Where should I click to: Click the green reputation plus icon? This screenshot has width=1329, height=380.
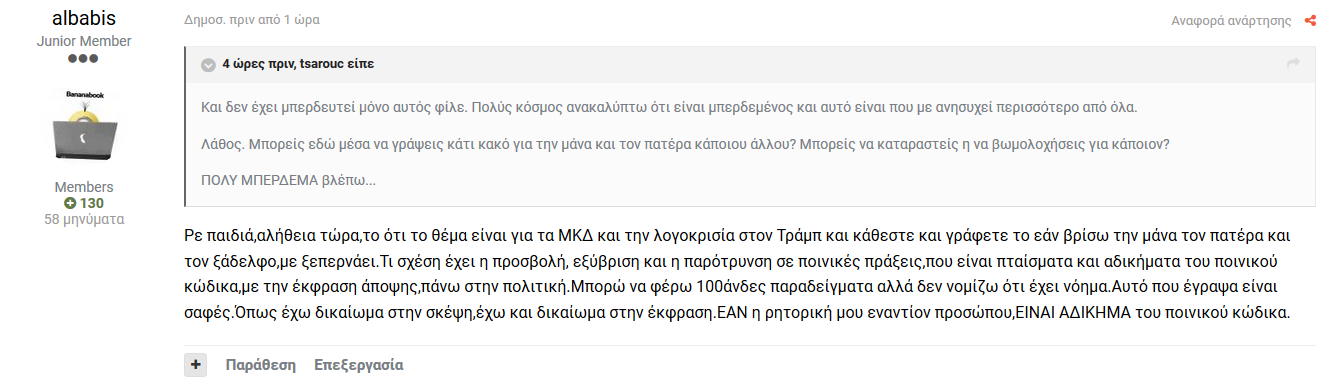pyautogui.click(x=70, y=203)
